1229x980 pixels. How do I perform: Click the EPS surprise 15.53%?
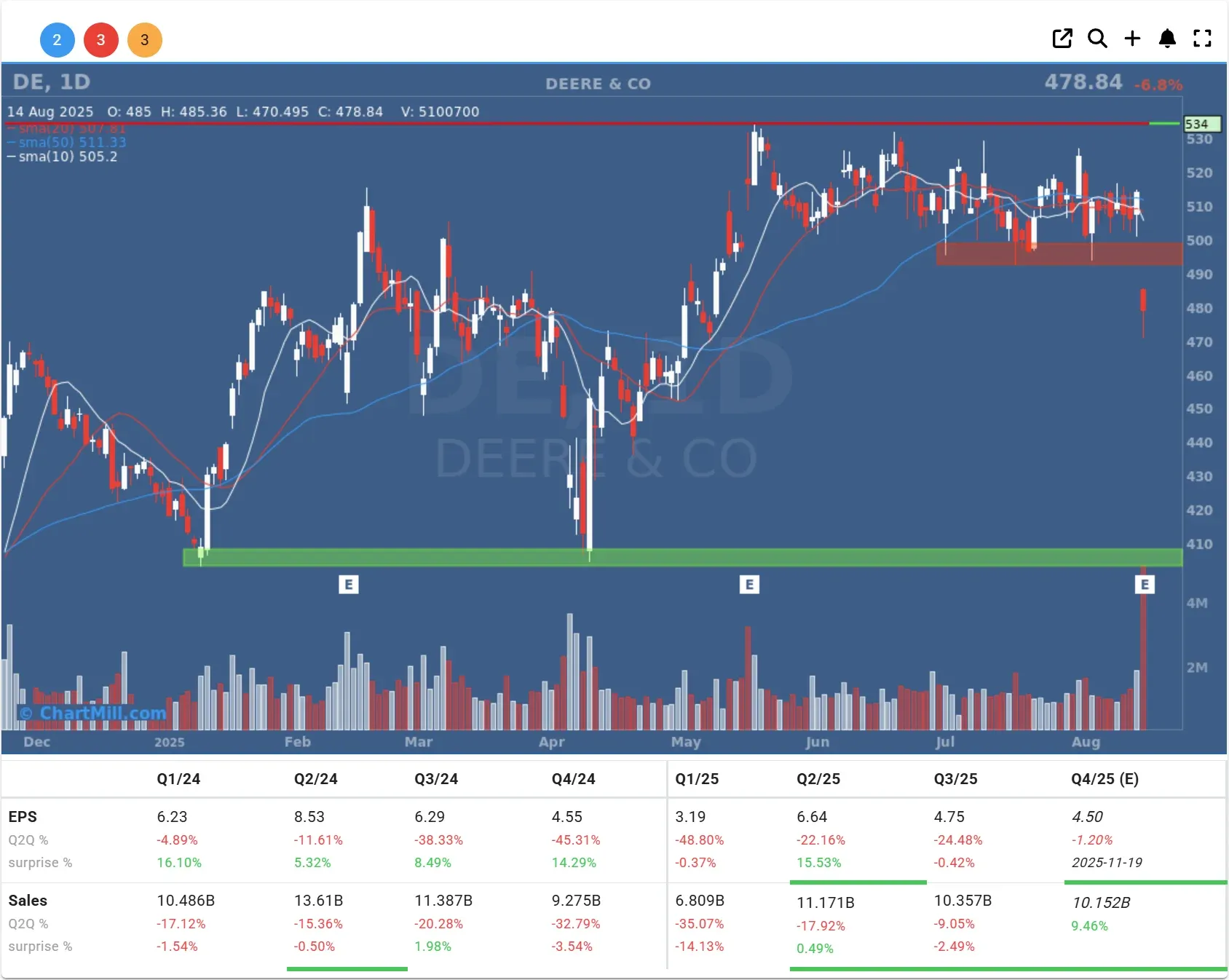tap(819, 863)
